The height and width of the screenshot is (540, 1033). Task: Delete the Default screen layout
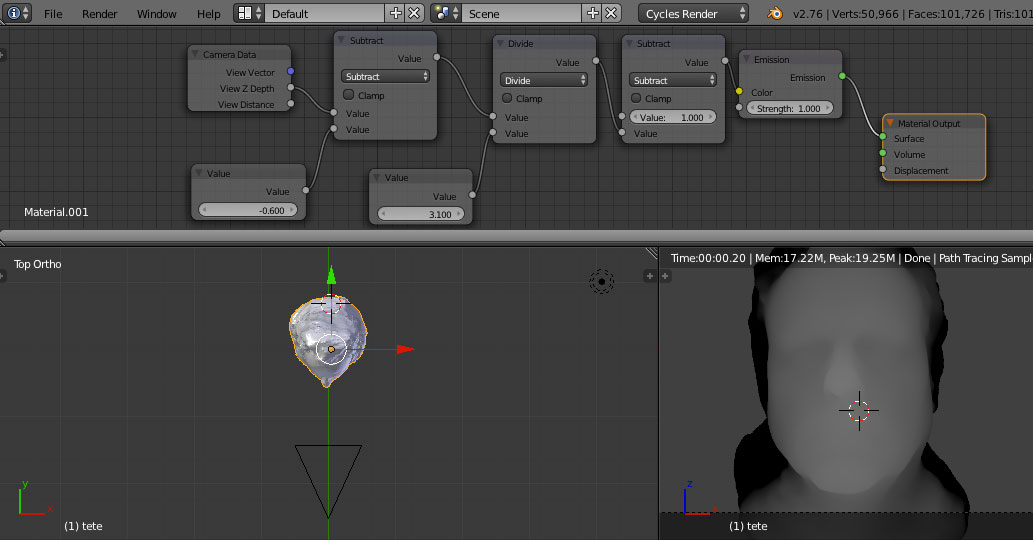click(x=414, y=13)
